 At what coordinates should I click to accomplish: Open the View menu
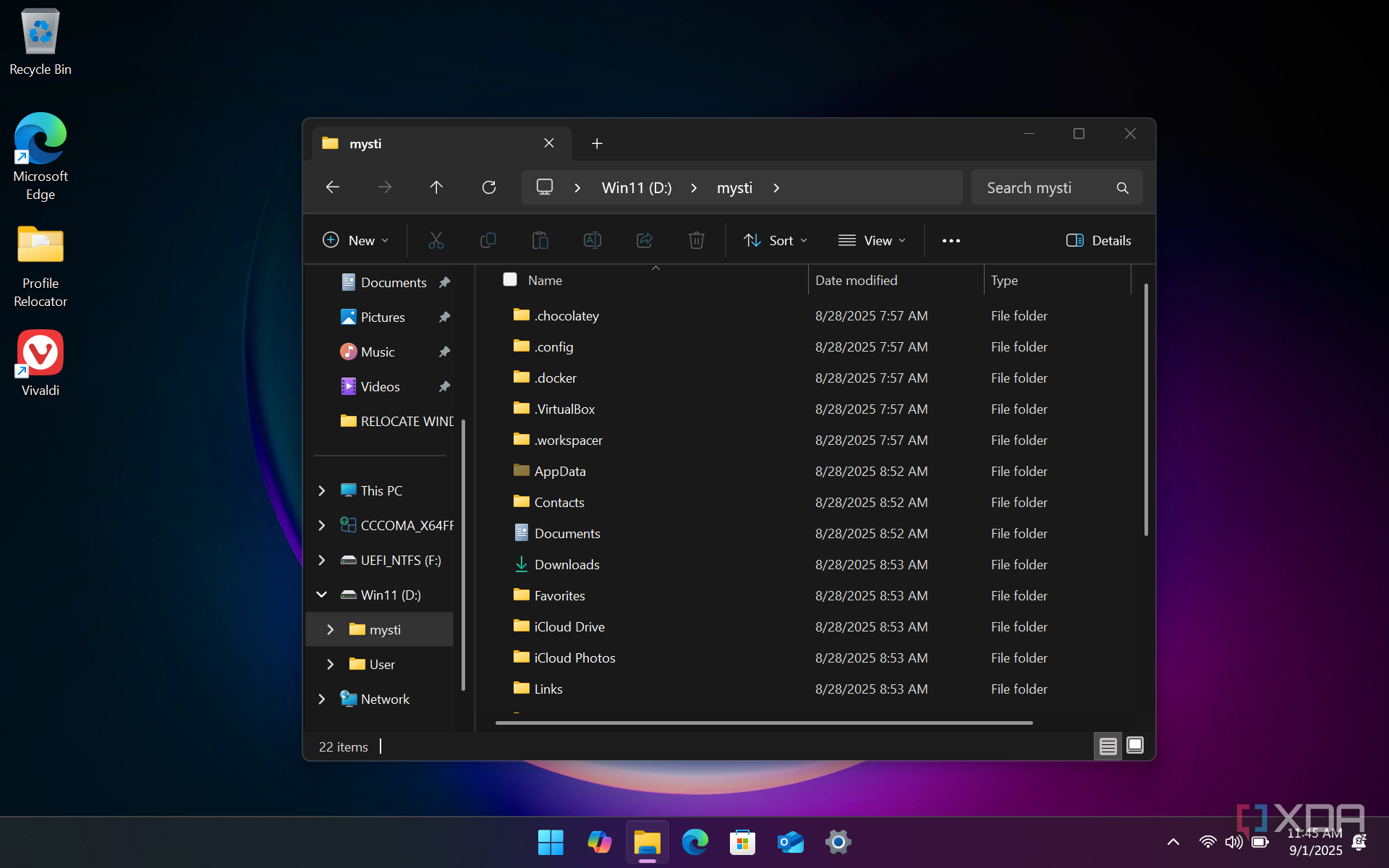click(872, 240)
